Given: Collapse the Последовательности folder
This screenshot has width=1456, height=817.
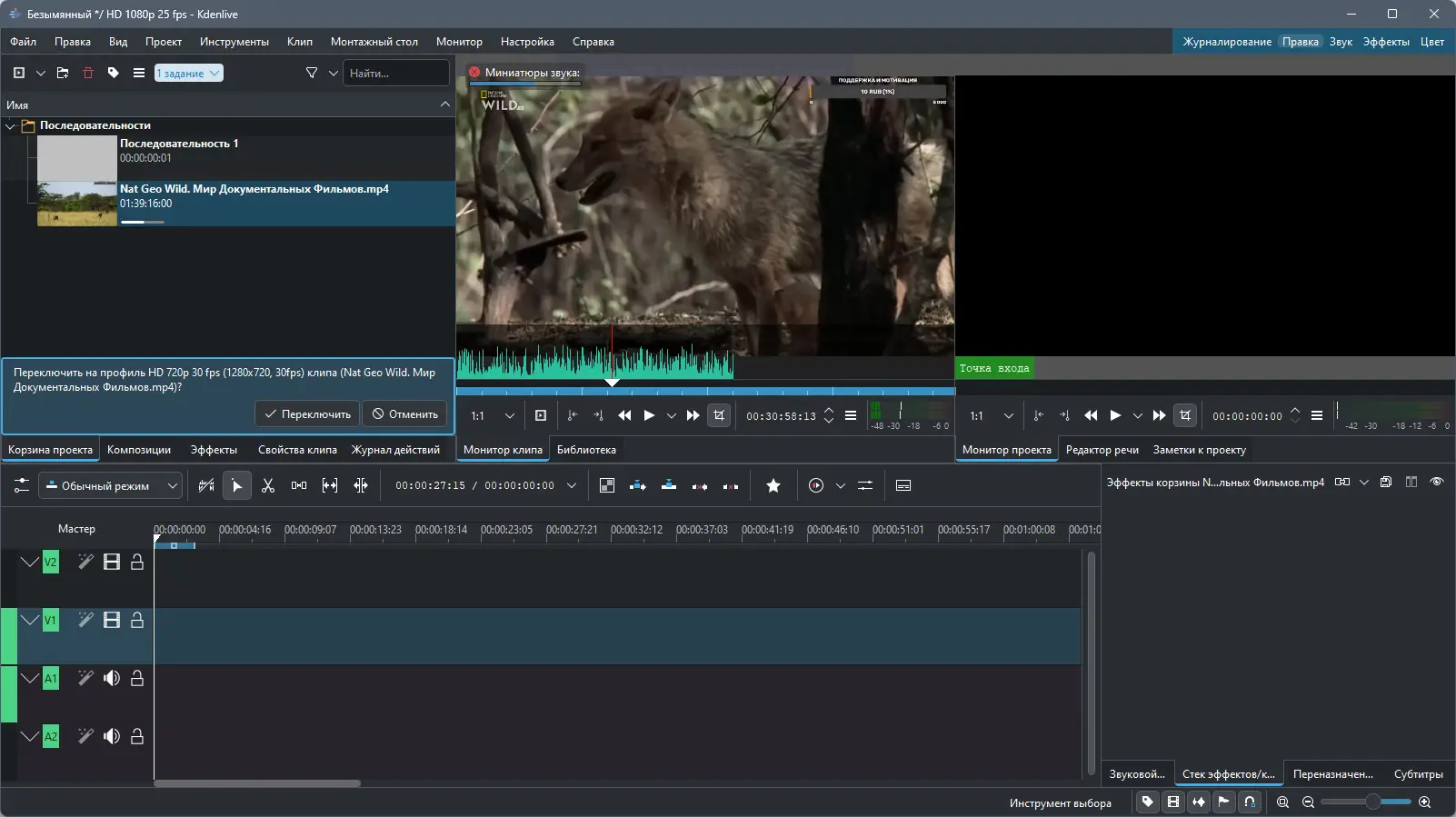Looking at the screenshot, I should pyautogui.click(x=11, y=126).
